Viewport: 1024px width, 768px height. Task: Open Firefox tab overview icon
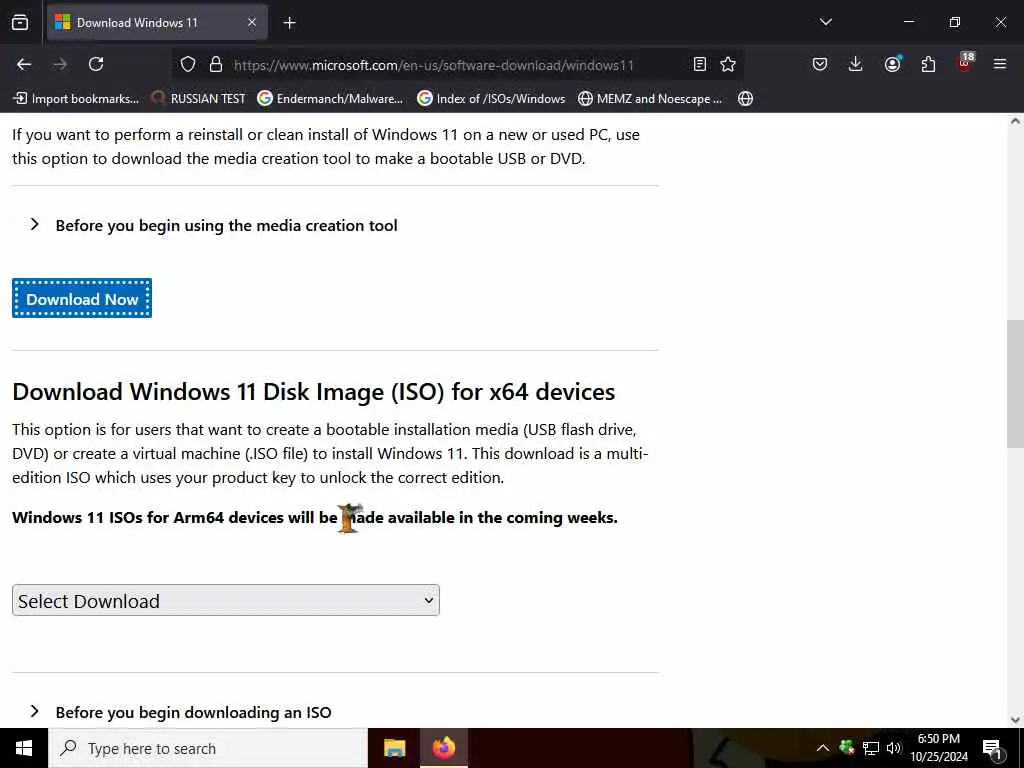pyautogui.click(x=20, y=23)
